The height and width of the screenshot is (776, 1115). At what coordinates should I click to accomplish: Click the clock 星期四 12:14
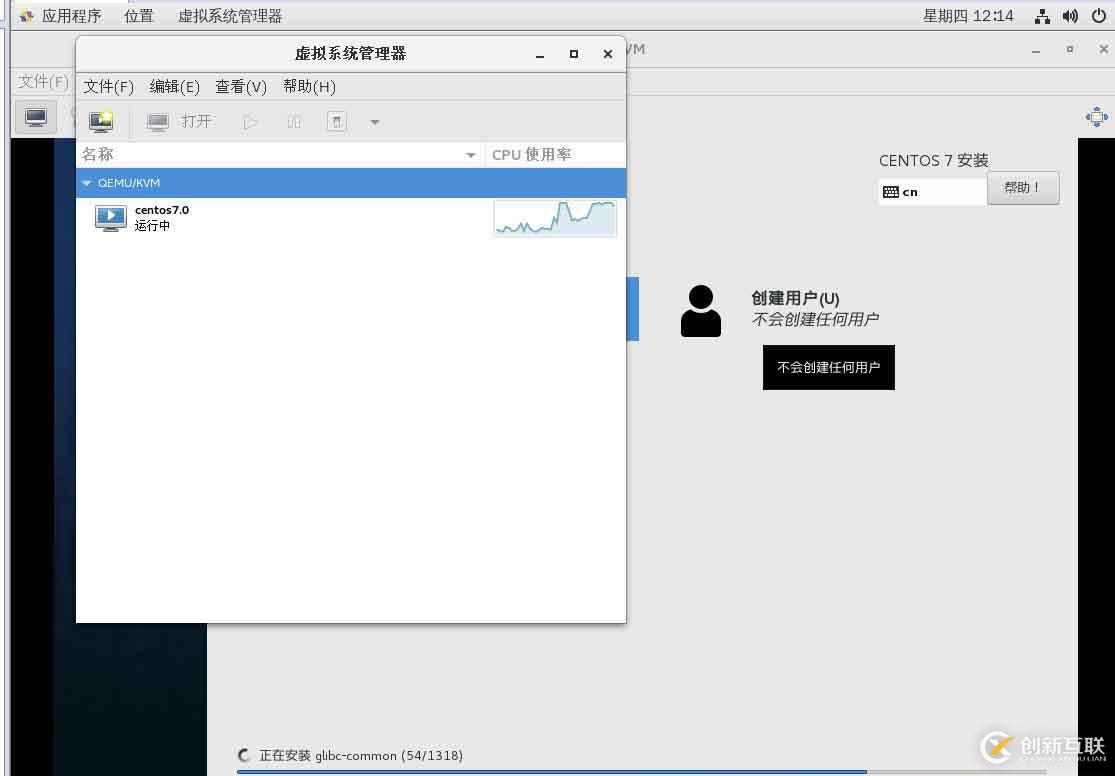(x=968, y=16)
